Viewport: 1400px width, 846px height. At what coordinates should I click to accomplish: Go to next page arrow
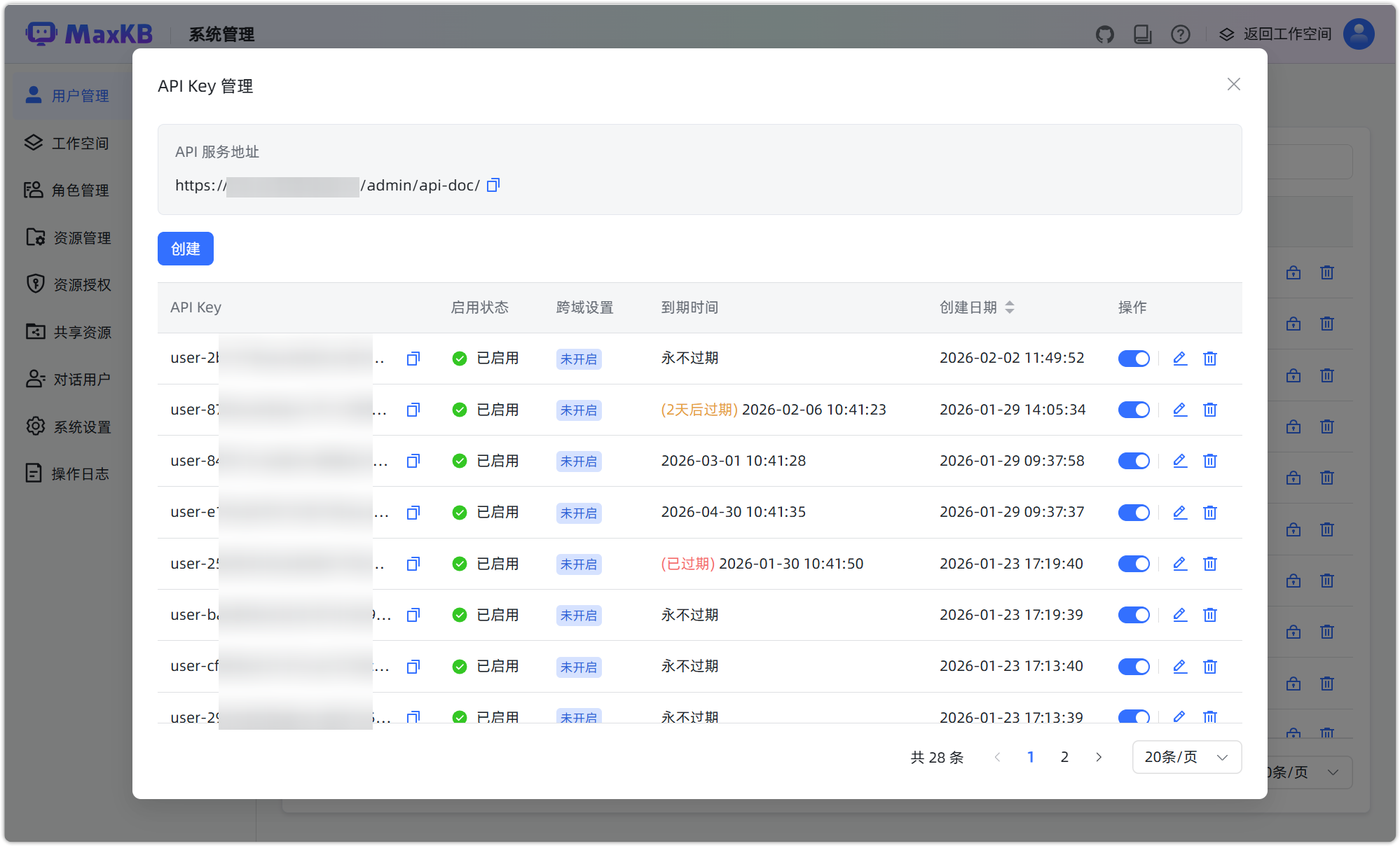1099,757
